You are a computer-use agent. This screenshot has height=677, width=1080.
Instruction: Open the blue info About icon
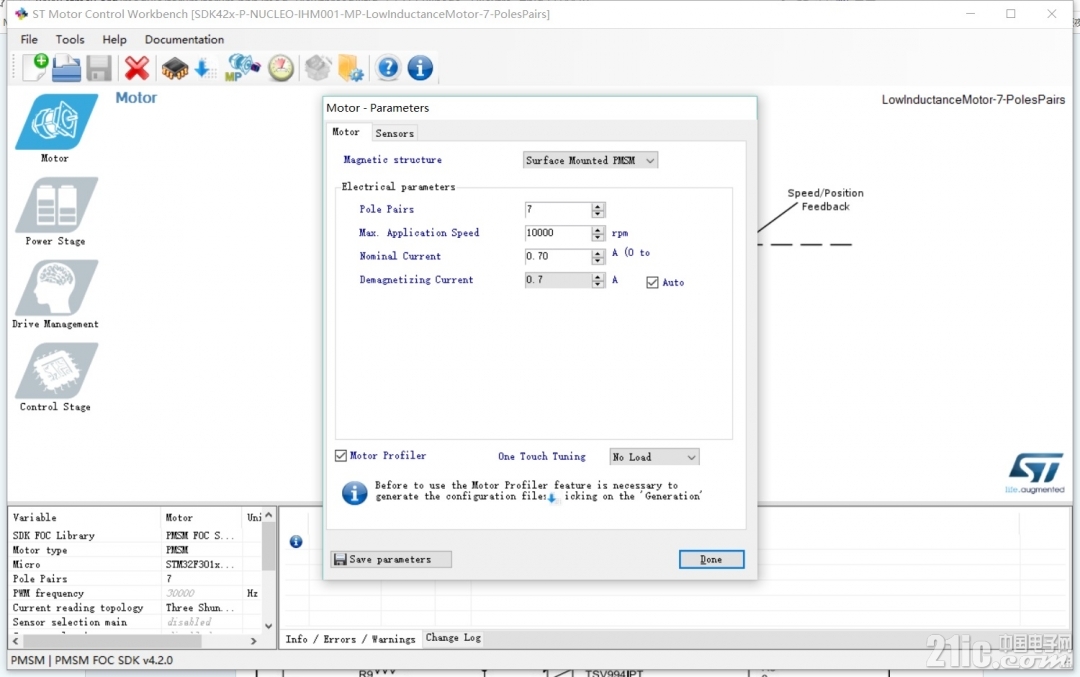[420, 67]
